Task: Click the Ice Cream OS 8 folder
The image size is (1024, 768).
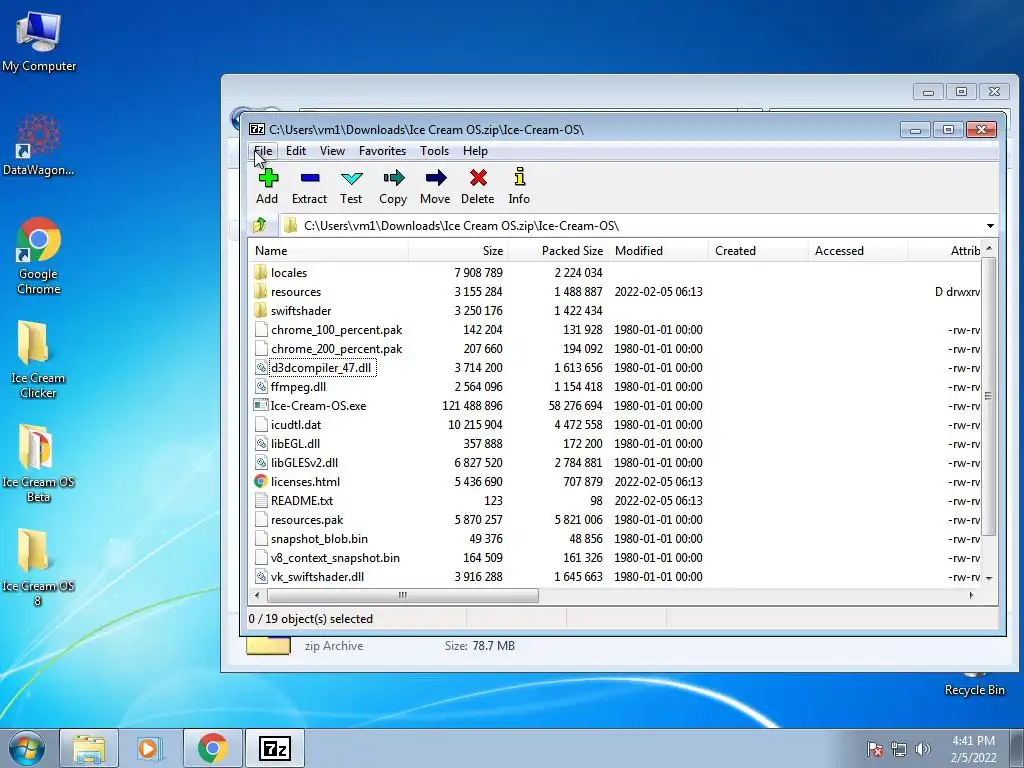Action: [x=38, y=567]
